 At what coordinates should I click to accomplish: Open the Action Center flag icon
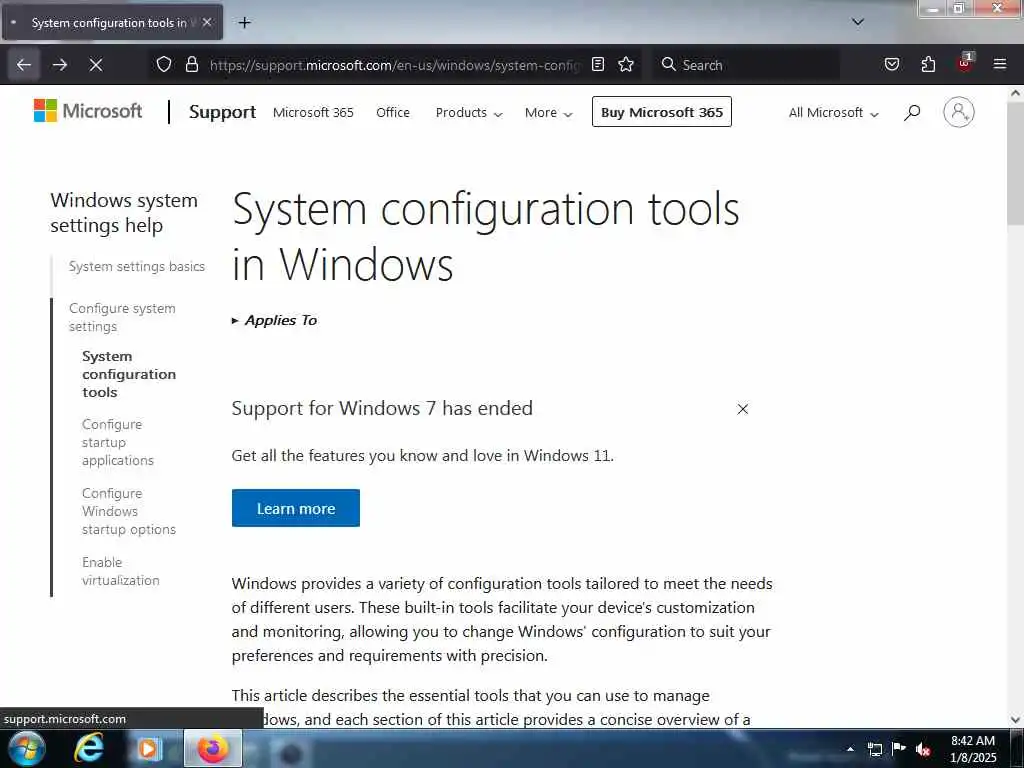899,748
